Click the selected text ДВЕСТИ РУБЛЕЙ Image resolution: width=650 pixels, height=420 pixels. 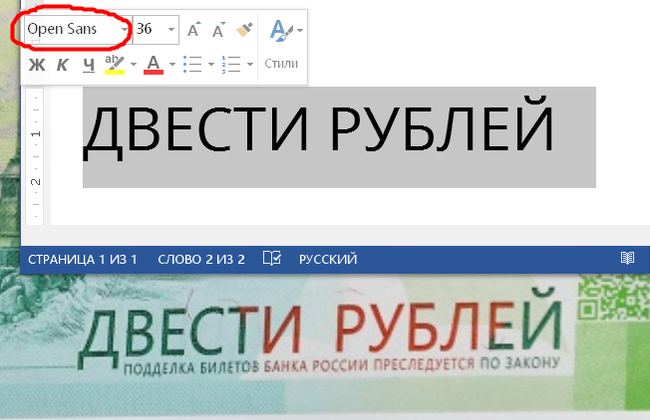pos(318,129)
